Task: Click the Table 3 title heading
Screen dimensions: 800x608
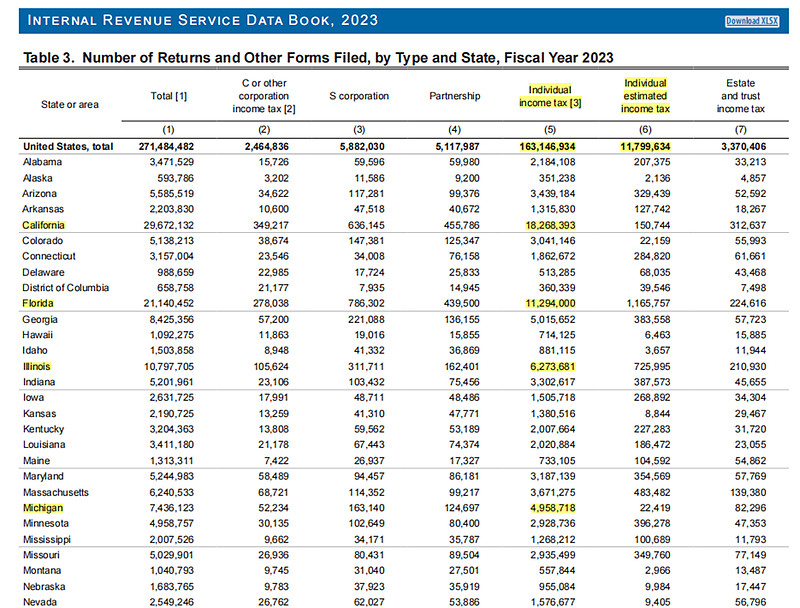Action: (318, 58)
